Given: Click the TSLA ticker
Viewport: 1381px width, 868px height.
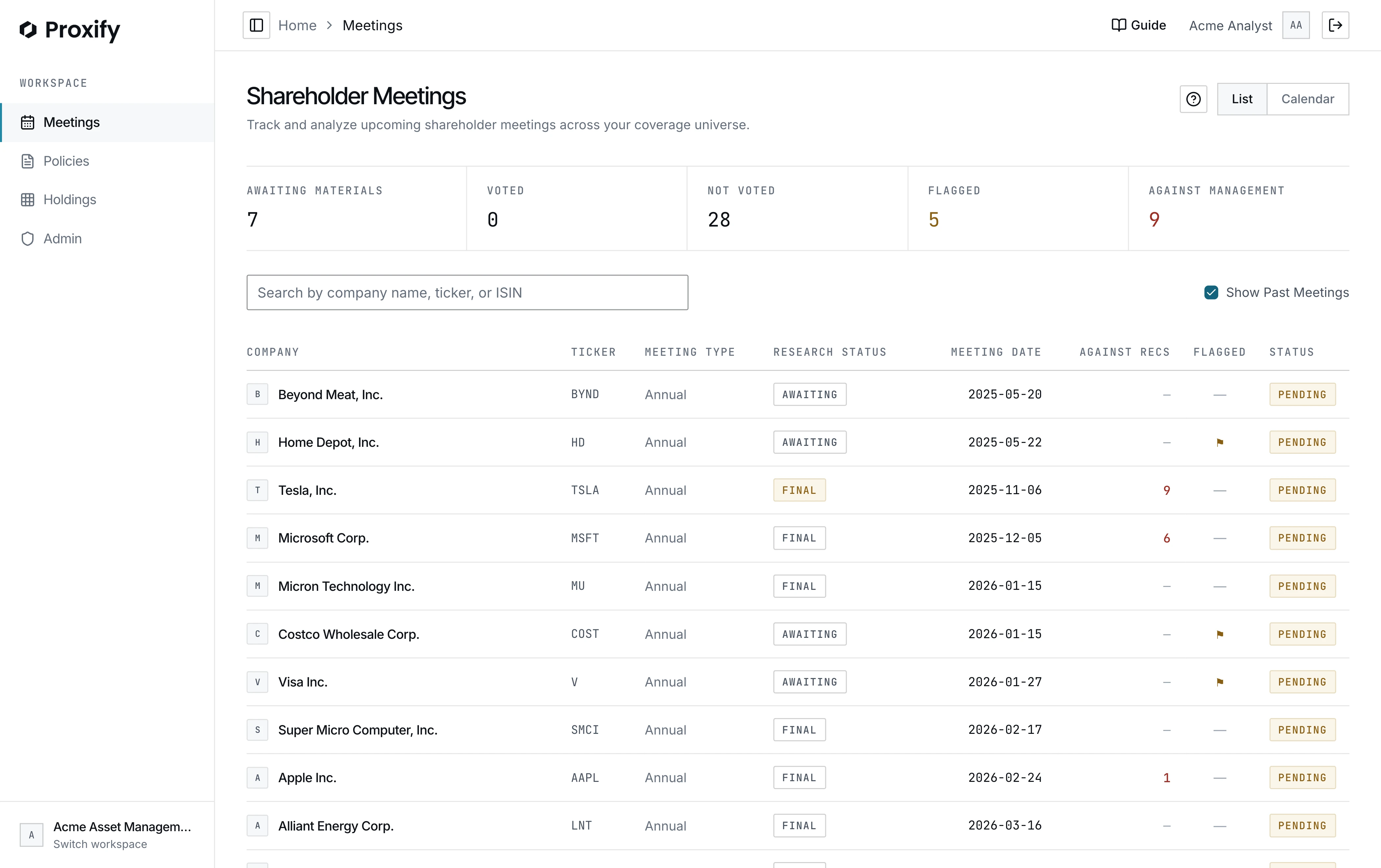Looking at the screenshot, I should (x=585, y=490).
